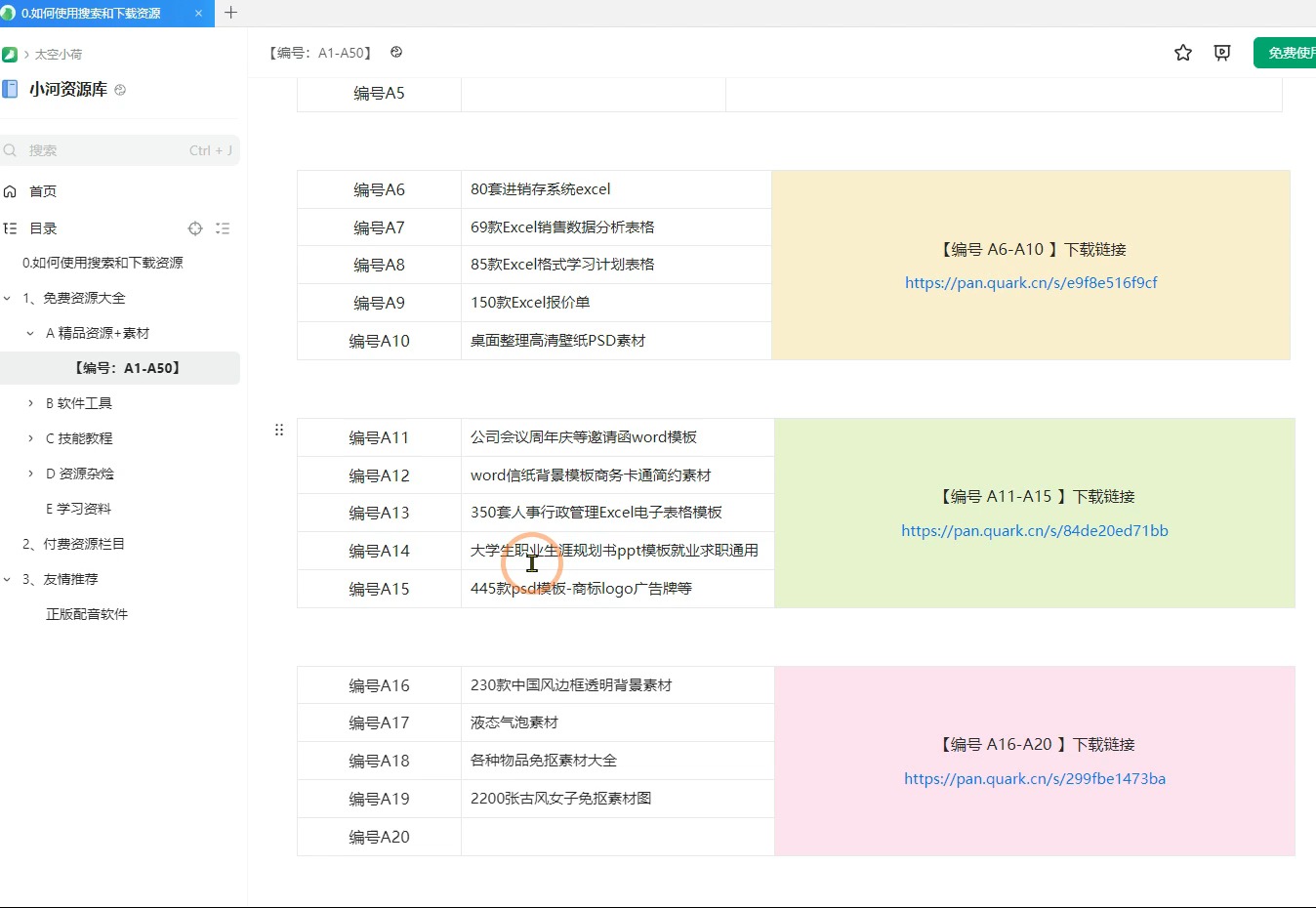Open presentation mode icon in header
This screenshot has width=1316, height=908.
[x=1222, y=53]
